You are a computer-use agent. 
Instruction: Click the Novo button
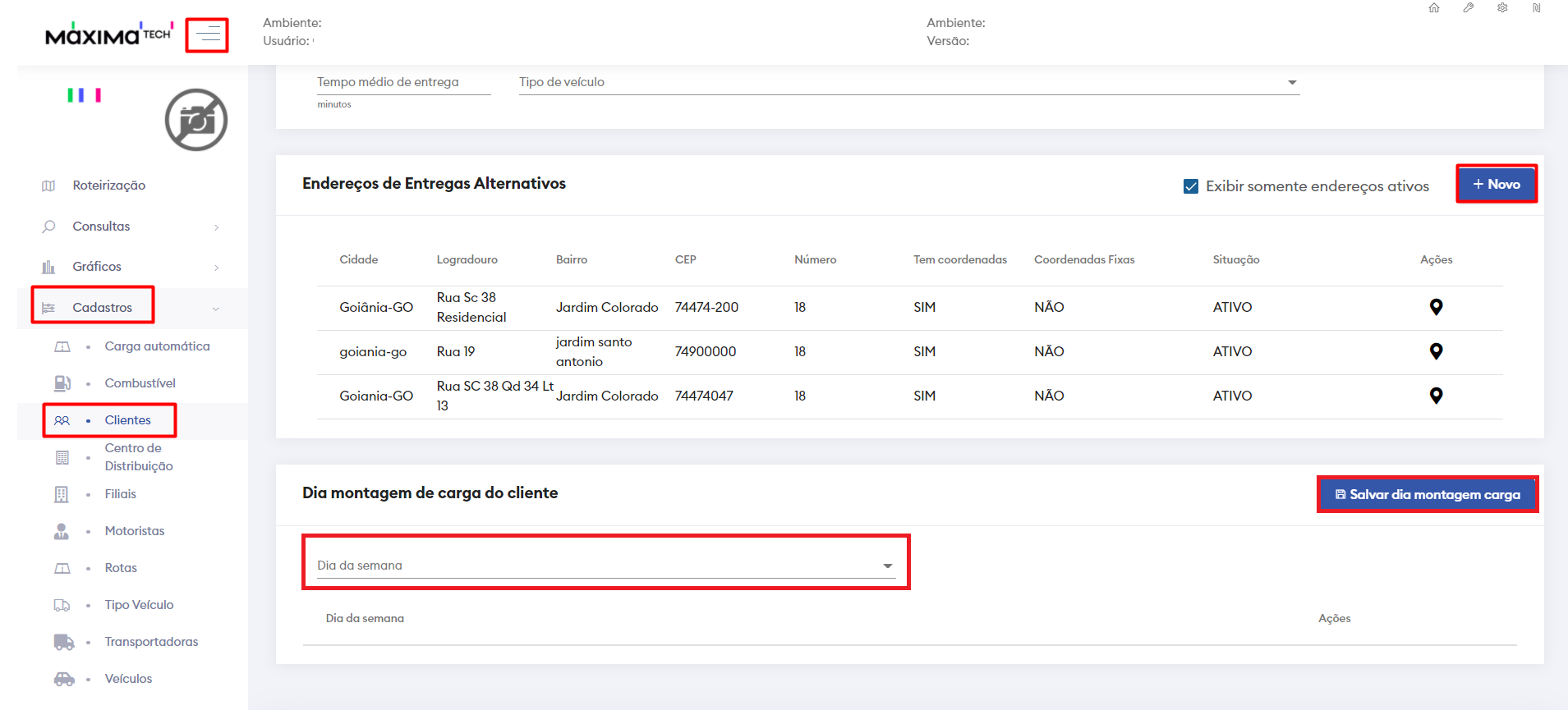click(x=1496, y=185)
